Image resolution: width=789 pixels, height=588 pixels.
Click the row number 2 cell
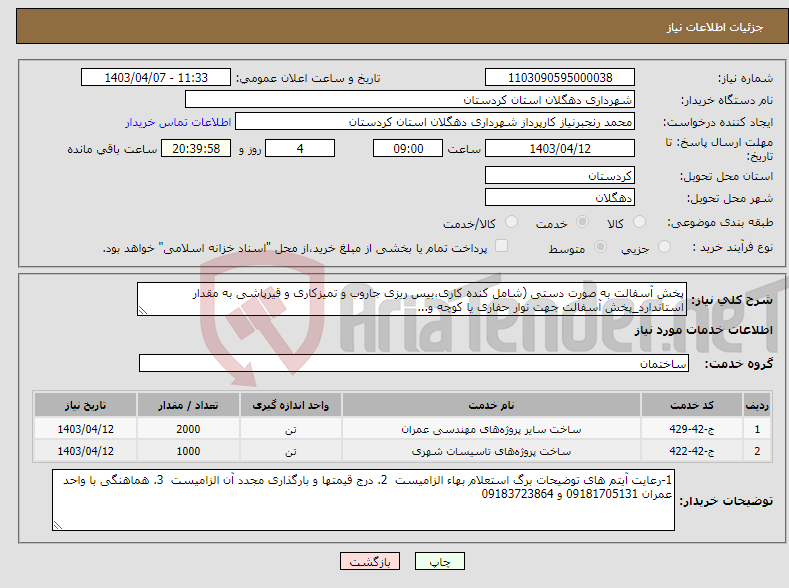pos(757,451)
